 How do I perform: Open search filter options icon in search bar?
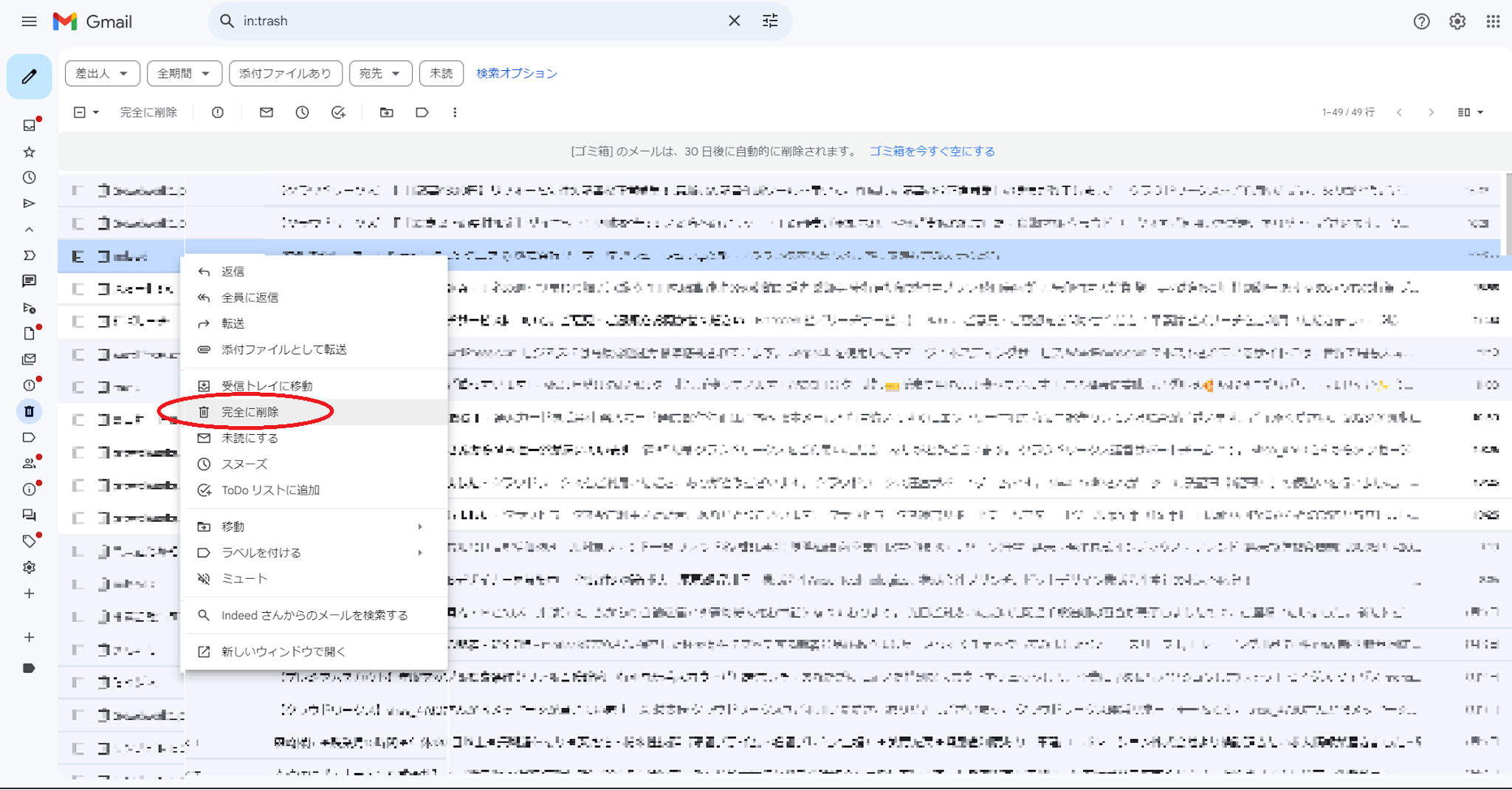click(770, 21)
